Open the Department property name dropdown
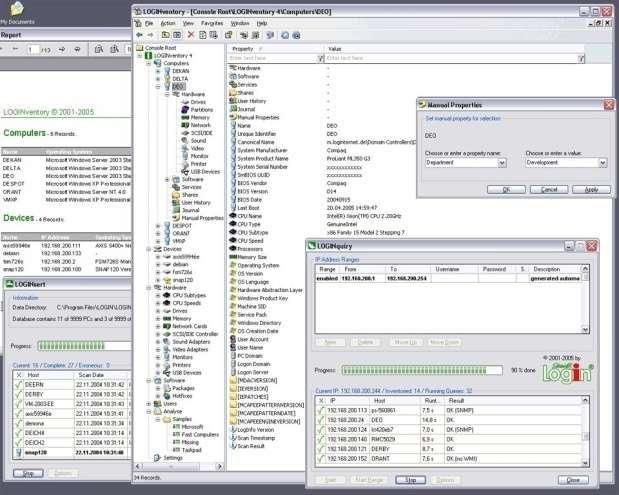 pyautogui.click(x=502, y=163)
